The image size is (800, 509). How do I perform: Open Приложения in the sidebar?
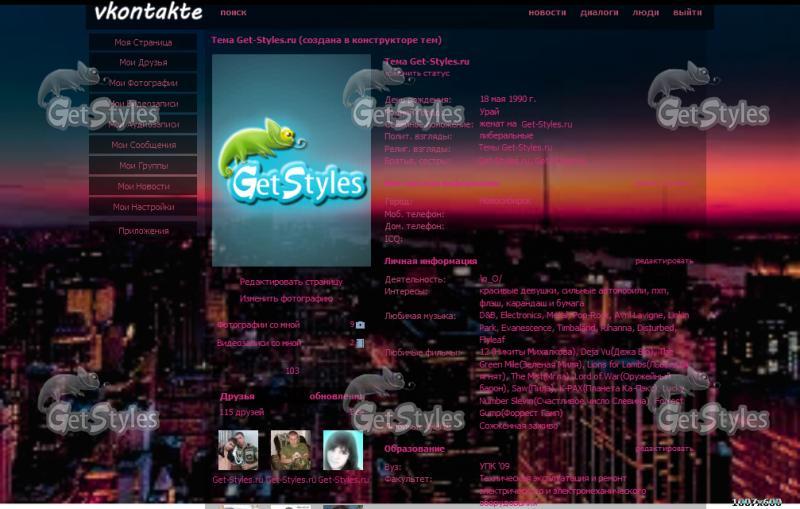[143, 231]
